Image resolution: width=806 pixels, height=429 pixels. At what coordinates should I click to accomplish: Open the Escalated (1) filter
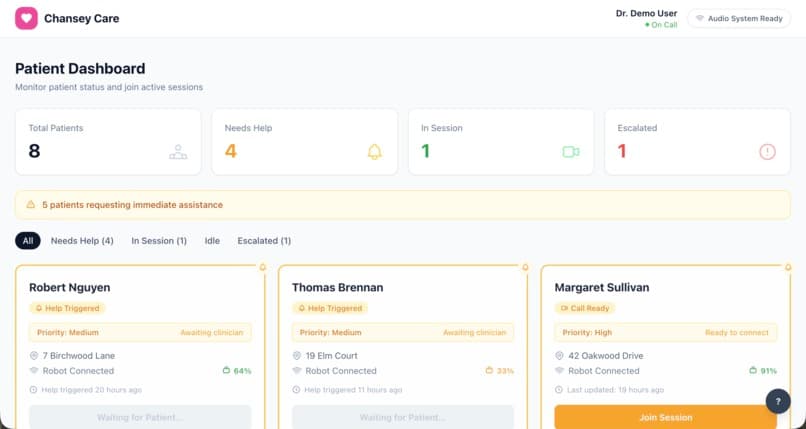264,240
